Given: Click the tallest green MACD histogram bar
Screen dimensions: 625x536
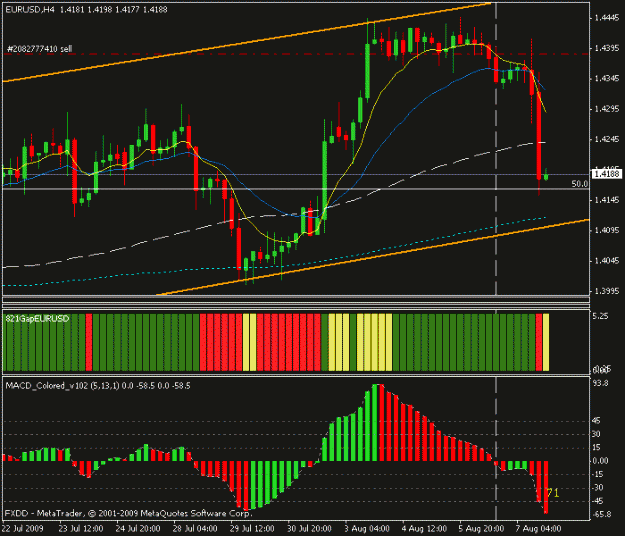Looking at the screenshot, I should (375, 422).
